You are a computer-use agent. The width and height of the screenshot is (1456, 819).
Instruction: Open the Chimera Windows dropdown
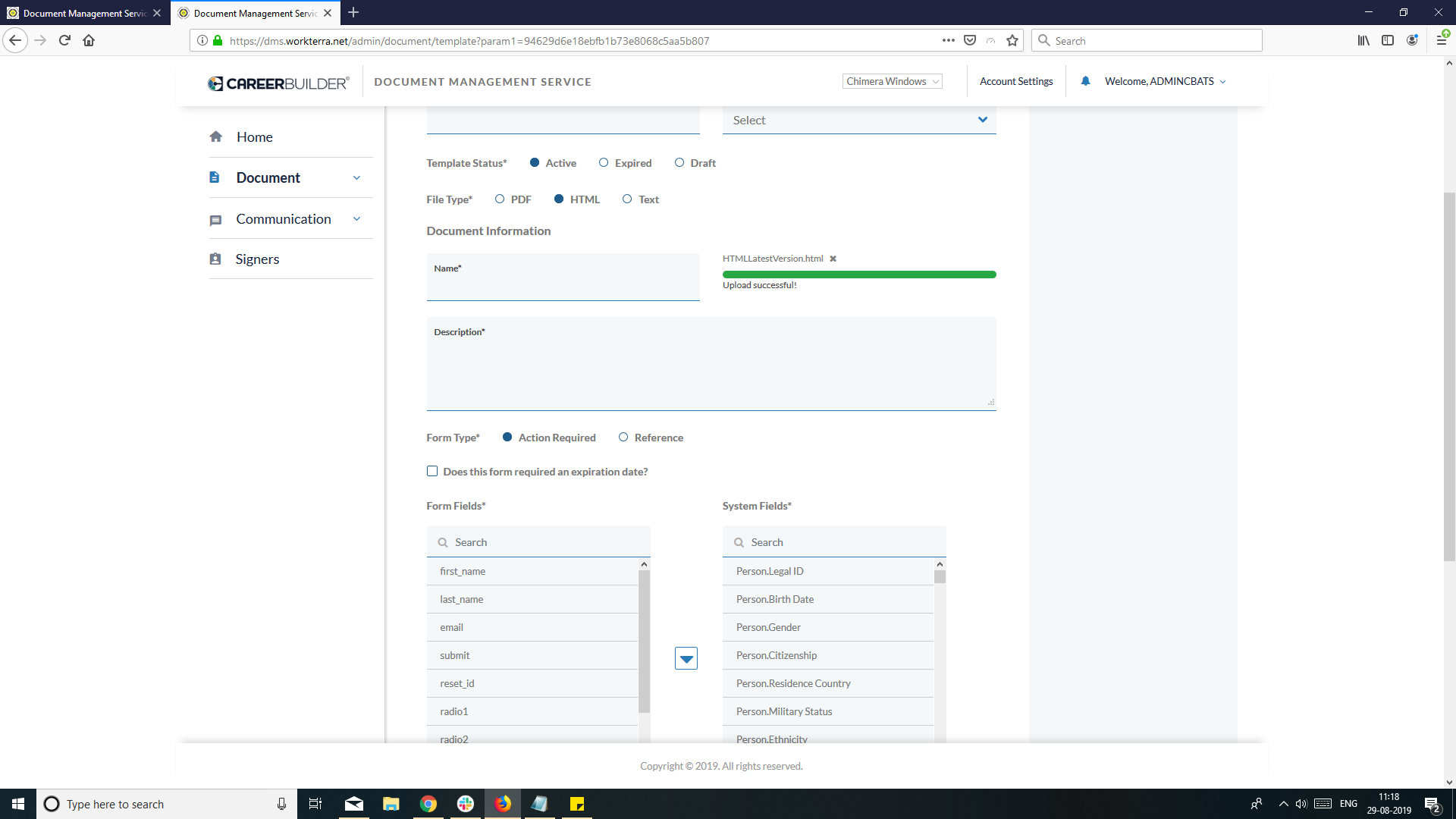tap(892, 82)
